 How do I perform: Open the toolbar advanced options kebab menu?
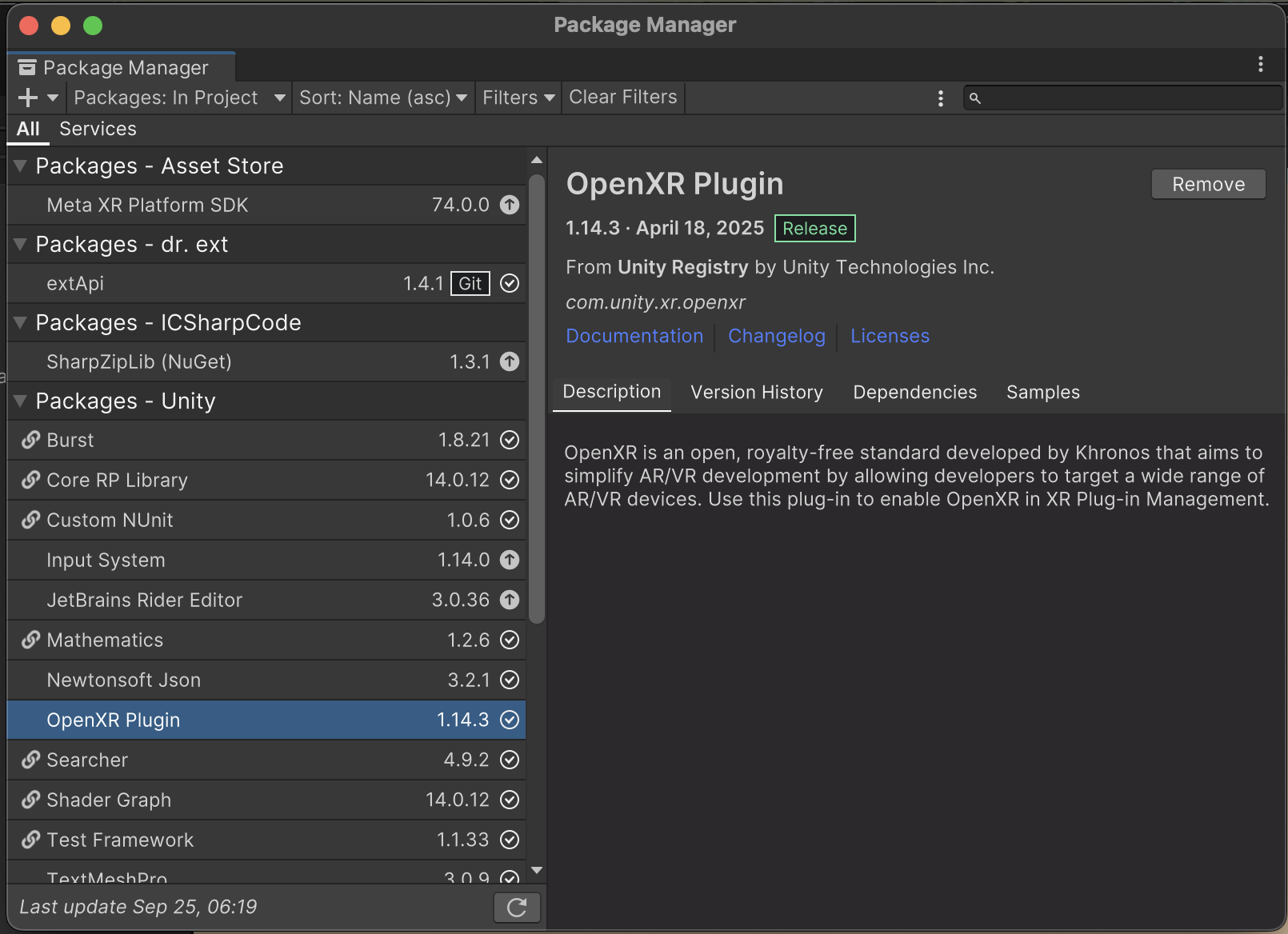pyautogui.click(x=941, y=98)
